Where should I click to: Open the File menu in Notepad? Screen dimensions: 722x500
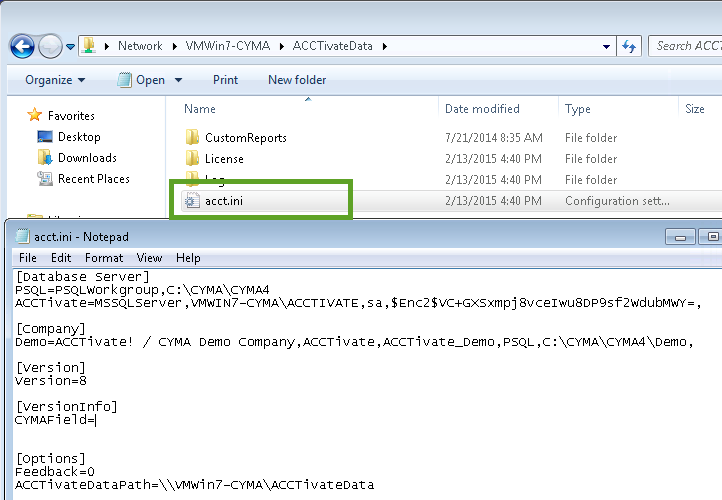tap(28, 258)
